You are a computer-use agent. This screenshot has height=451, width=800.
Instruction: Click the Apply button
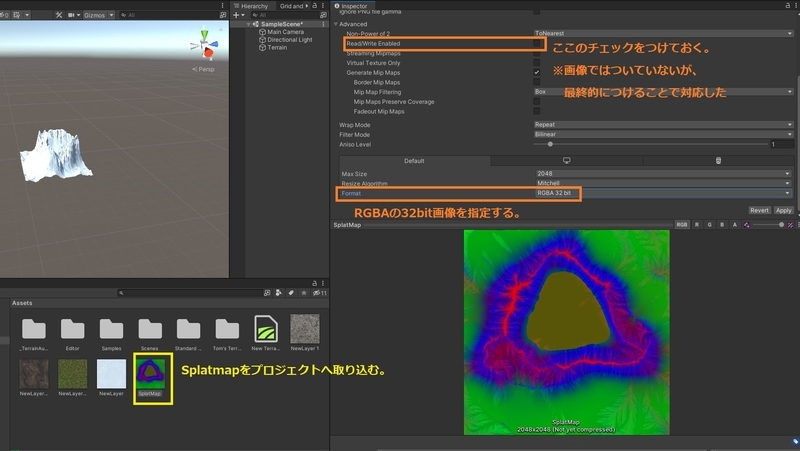click(x=783, y=210)
